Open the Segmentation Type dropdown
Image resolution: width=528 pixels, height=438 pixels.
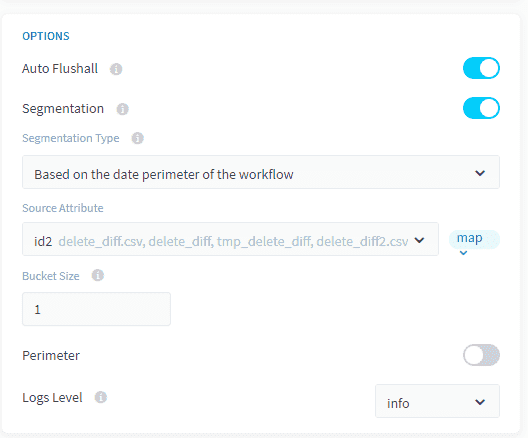(261, 172)
